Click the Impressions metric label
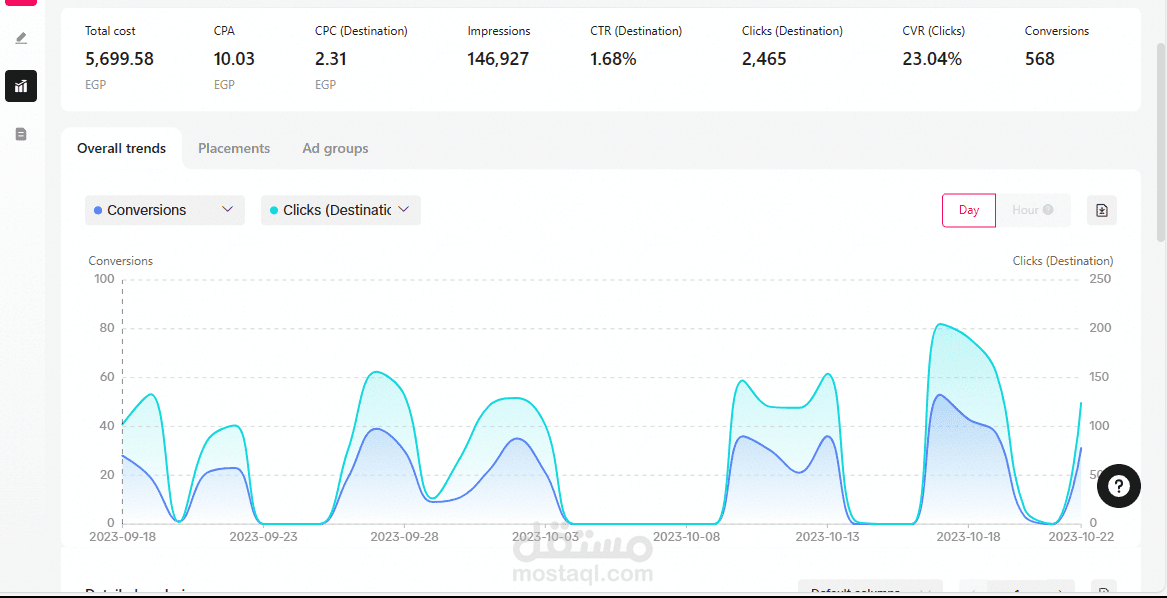The width and height of the screenshot is (1167, 598). coord(499,31)
